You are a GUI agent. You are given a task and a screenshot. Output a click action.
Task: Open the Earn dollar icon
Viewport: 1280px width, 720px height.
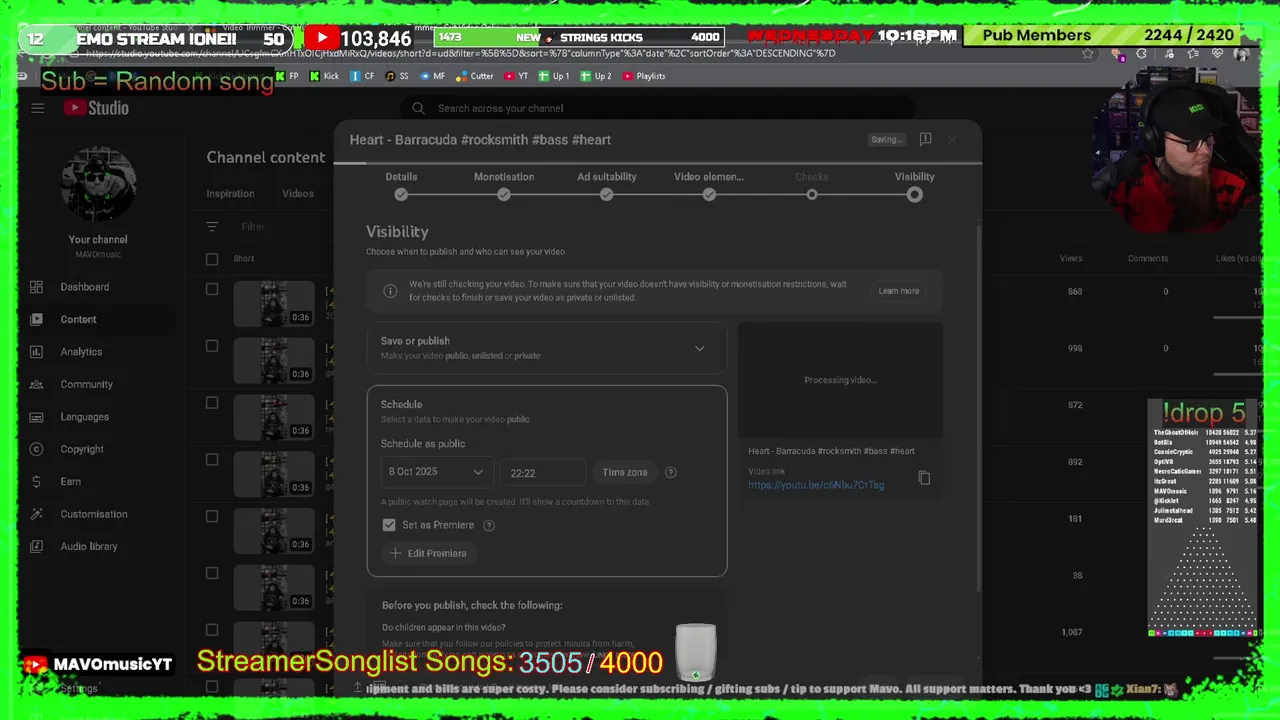(x=37, y=481)
